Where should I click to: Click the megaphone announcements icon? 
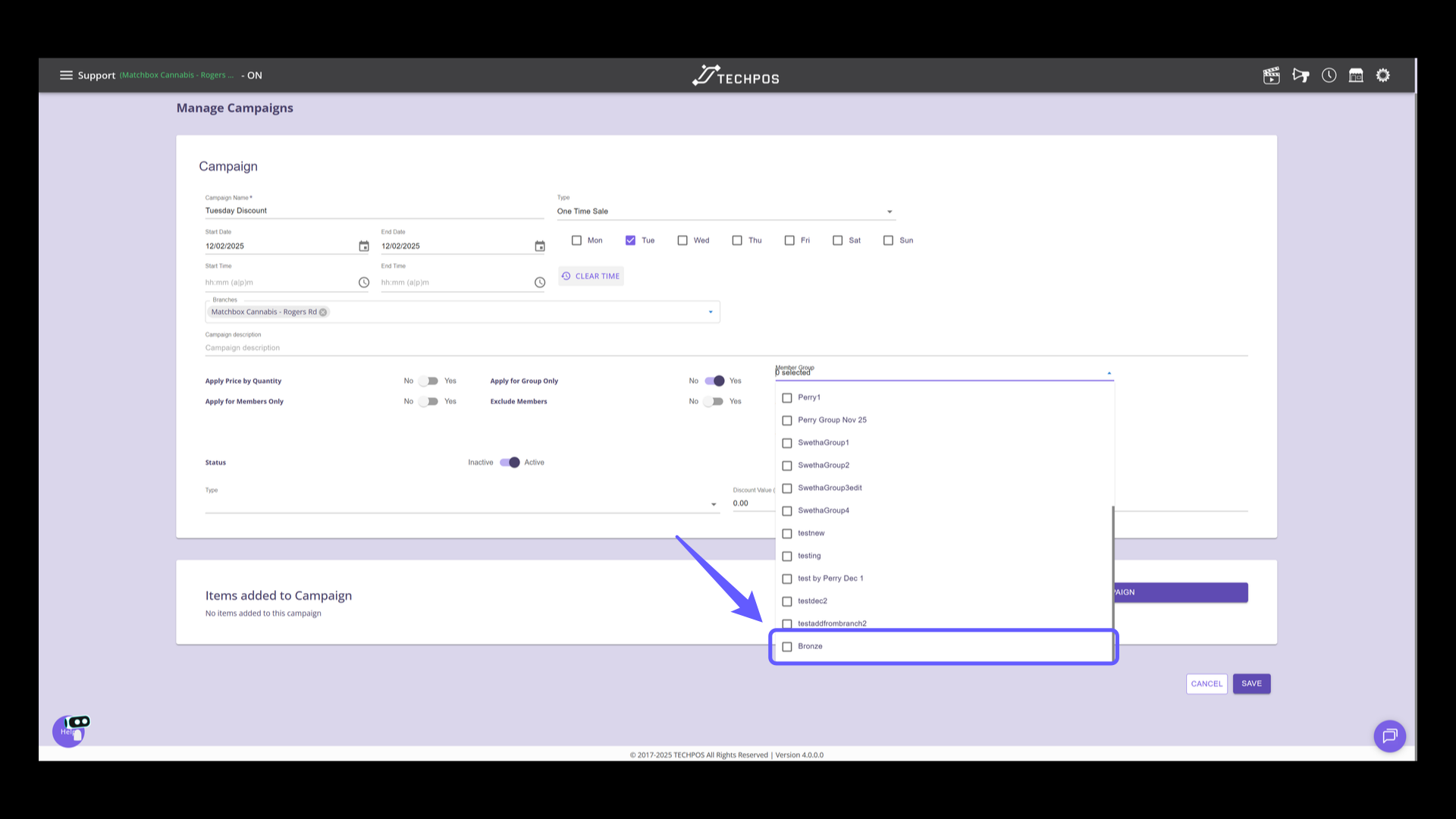point(1301,75)
